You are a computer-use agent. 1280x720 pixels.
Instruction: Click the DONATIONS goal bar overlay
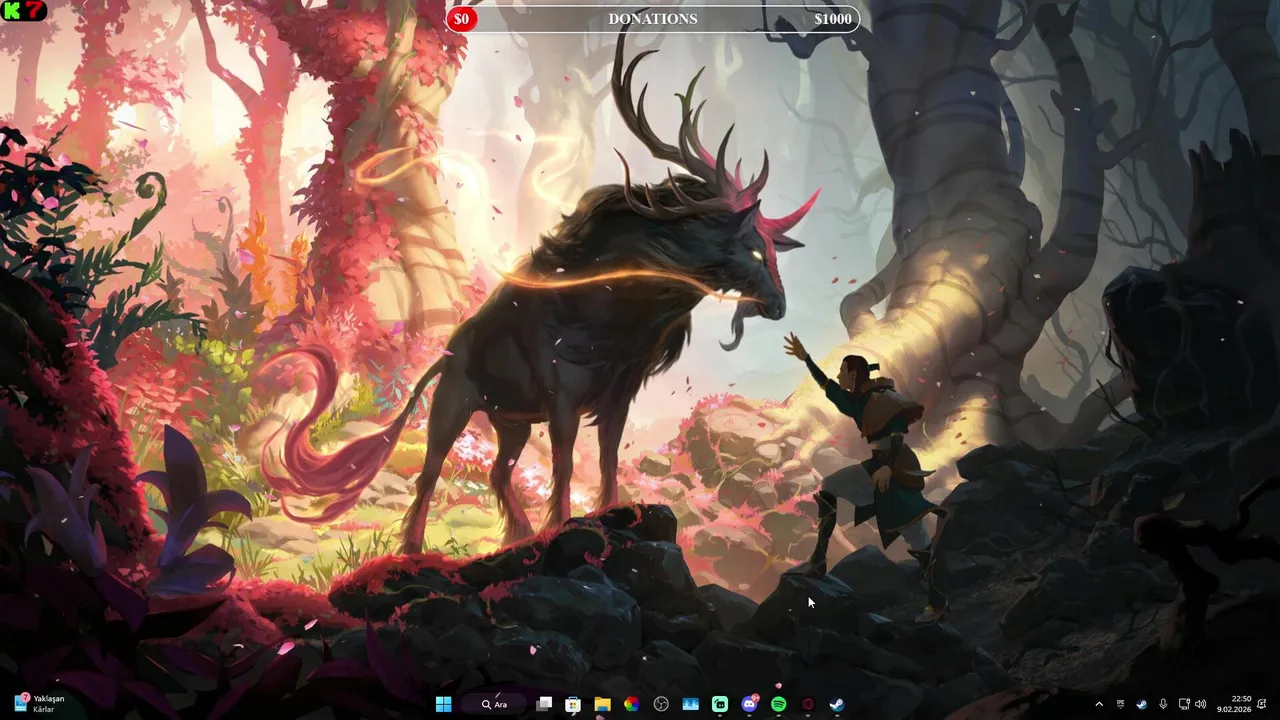653,19
